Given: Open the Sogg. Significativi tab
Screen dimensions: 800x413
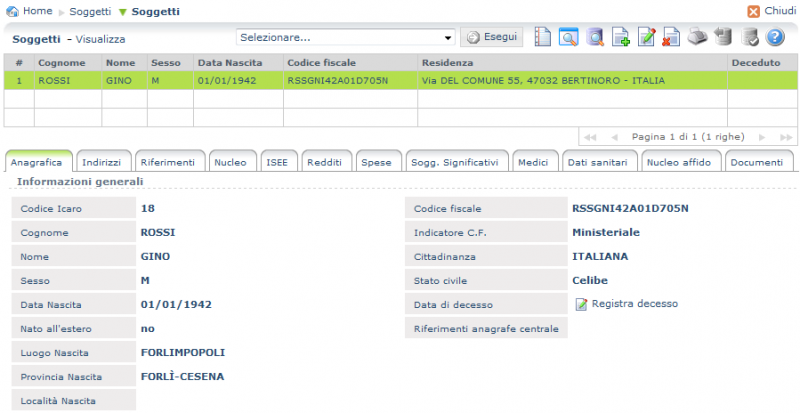Looking at the screenshot, I should click(x=455, y=163).
